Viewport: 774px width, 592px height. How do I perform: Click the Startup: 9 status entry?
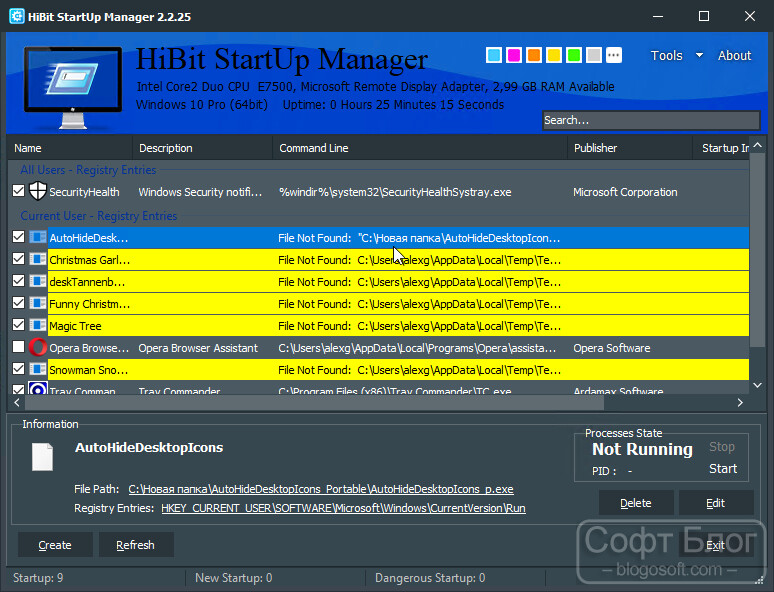(x=38, y=578)
